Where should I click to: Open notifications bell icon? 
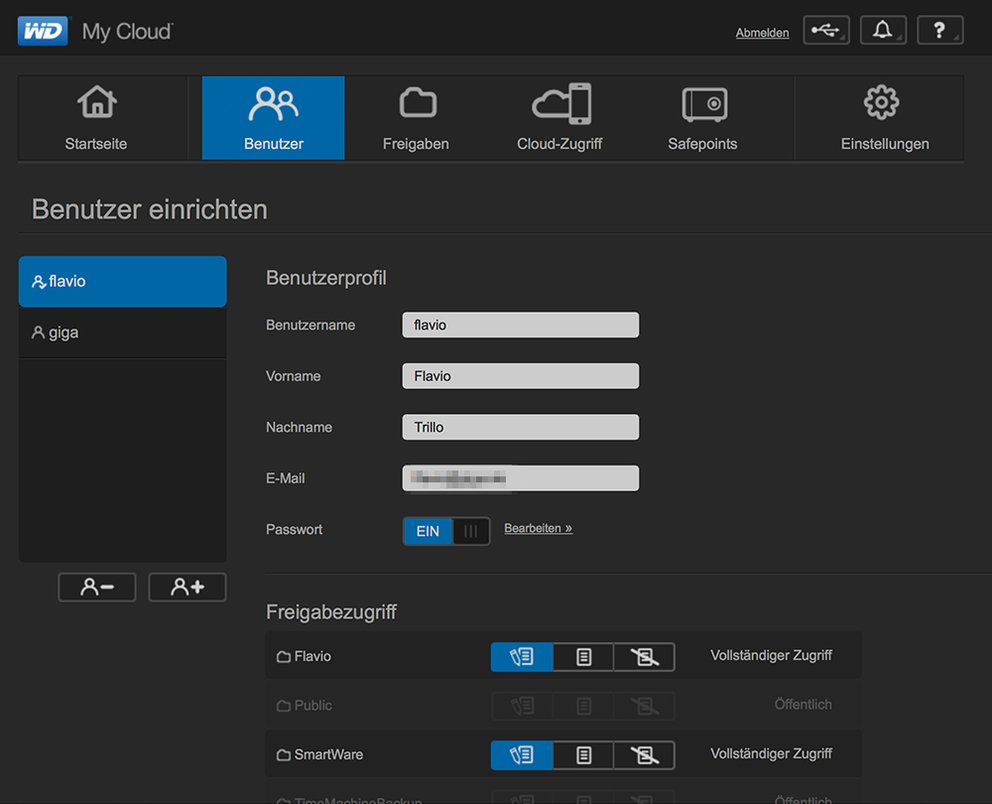(883, 30)
